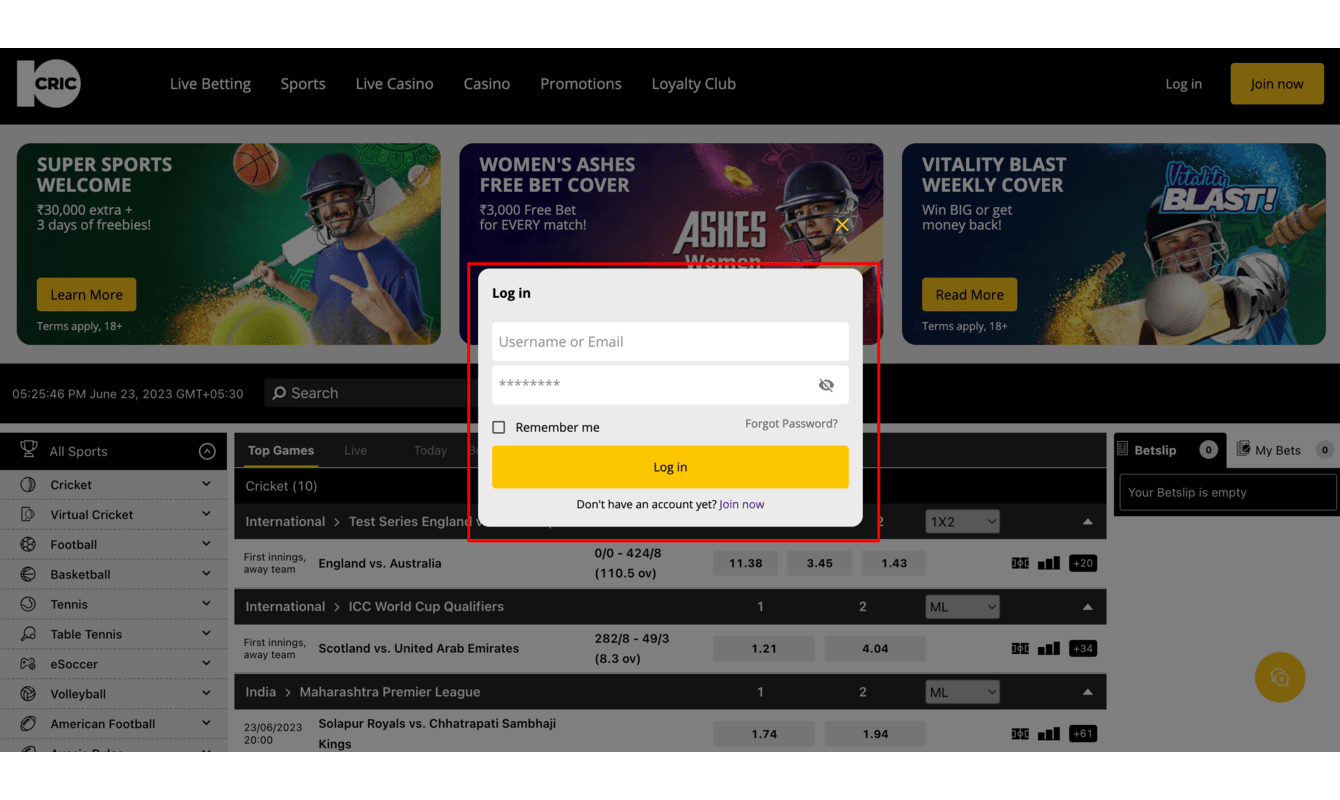Open statistics bars for England vs. Australia
1340x800 pixels.
tap(1048, 563)
